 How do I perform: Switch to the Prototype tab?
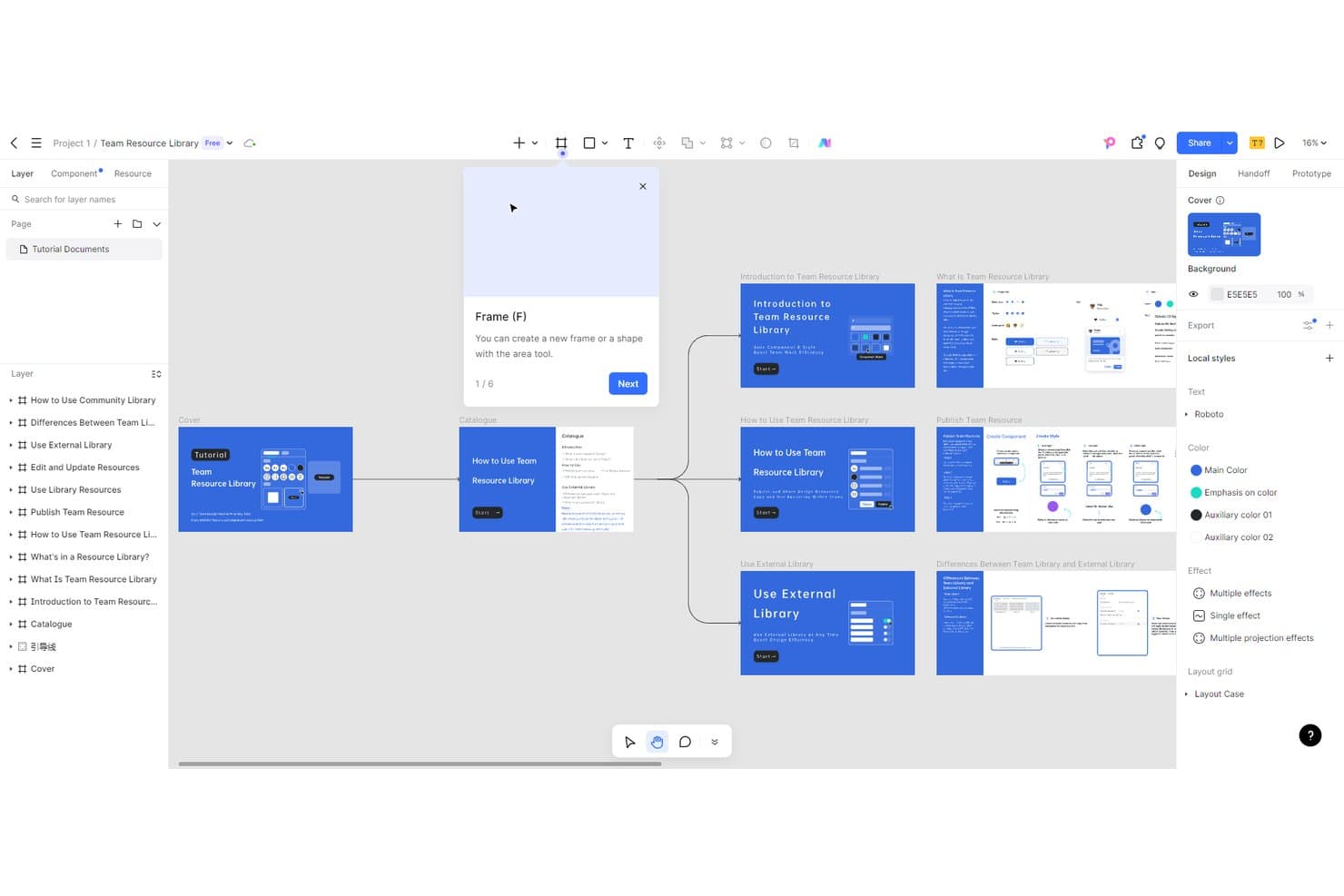pyautogui.click(x=1311, y=173)
